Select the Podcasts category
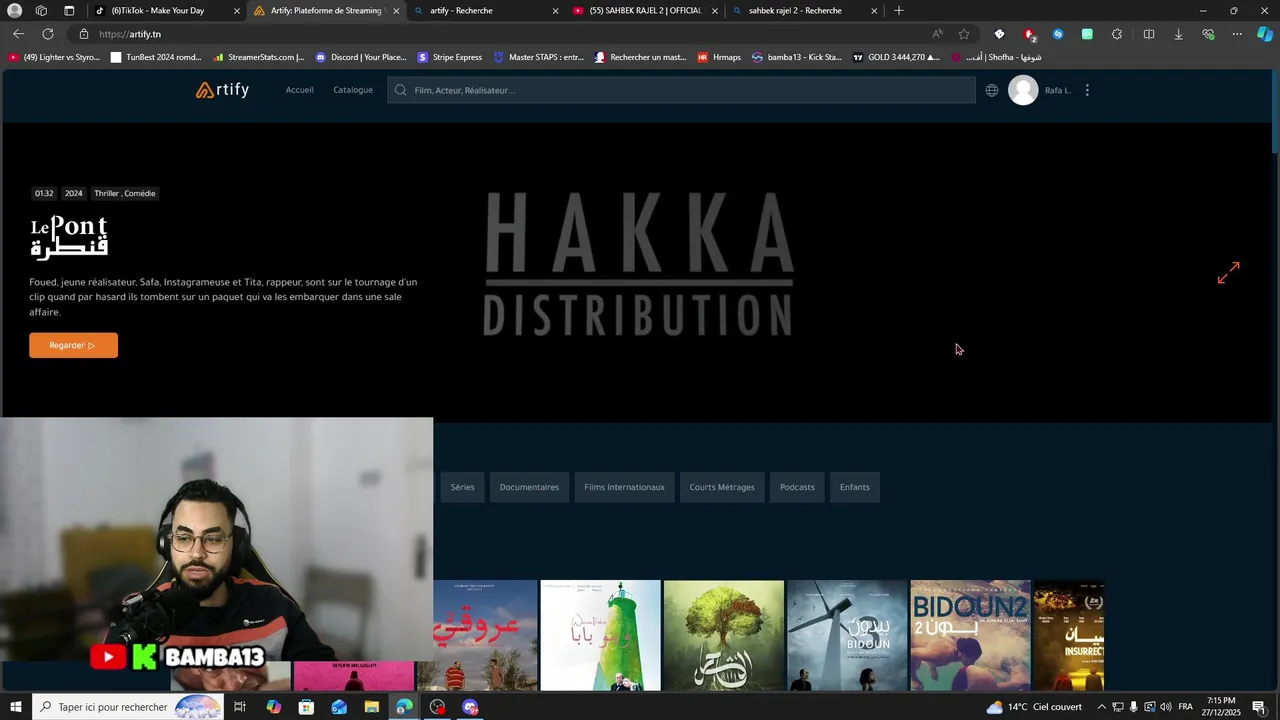This screenshot has height=720, width=1280. (x=797, y=487)
